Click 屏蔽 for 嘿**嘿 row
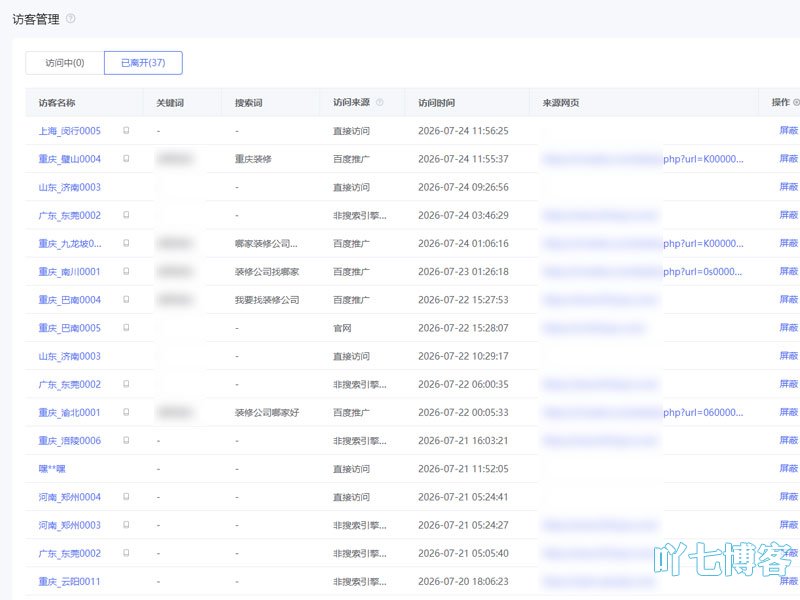The width and height of the screenshot is (800, 600). point(789,468)
